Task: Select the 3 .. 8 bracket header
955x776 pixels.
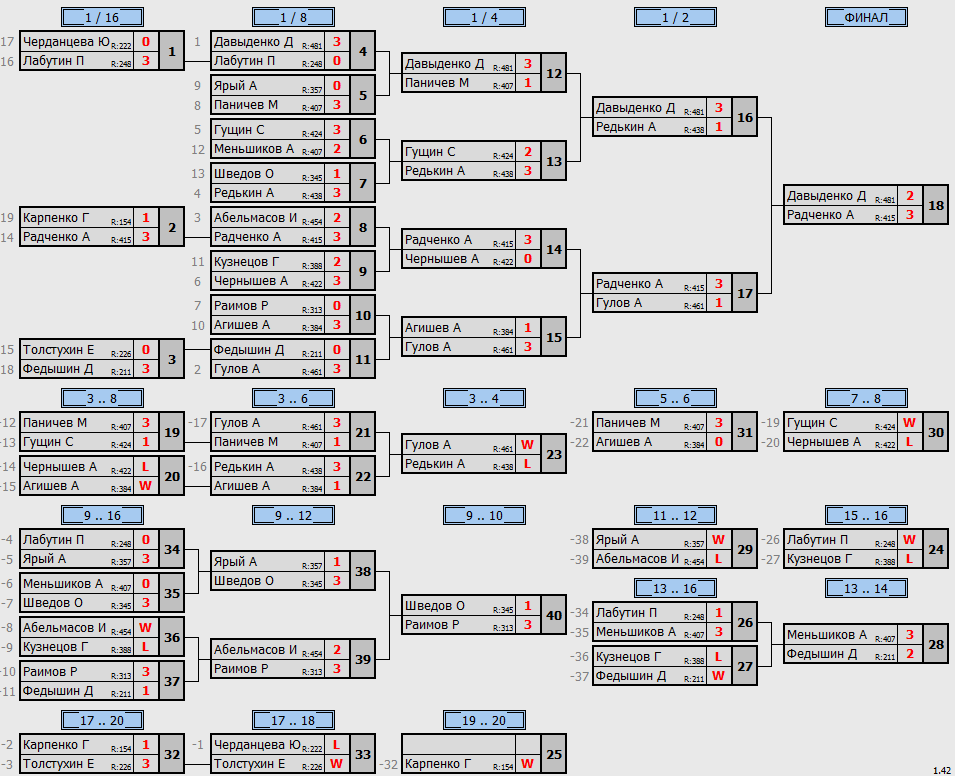Action: point(102,398)
